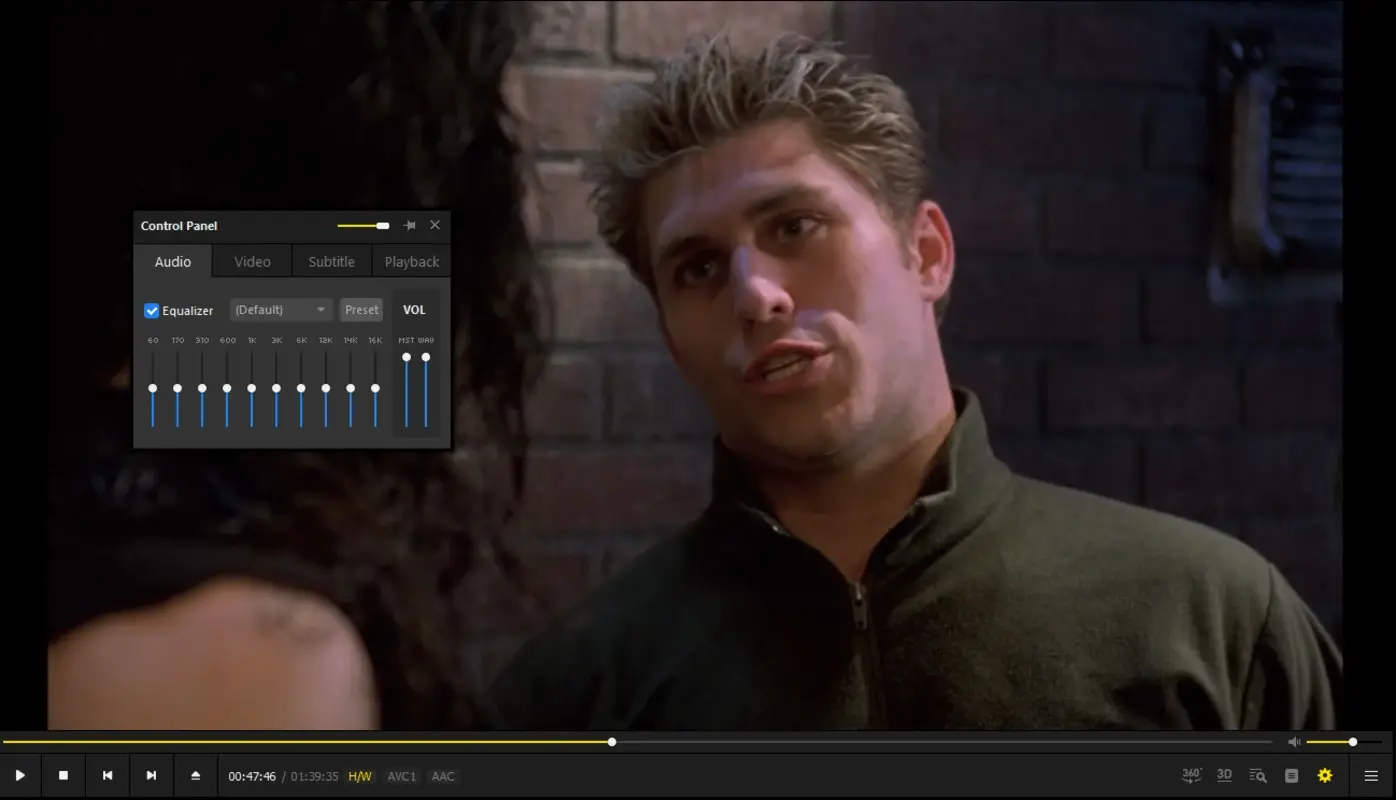Open the subtitle panel icon

point(1290,775)
